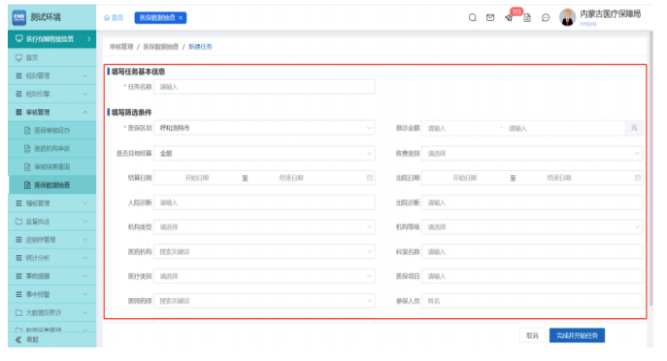
Task: Collapse the 审核管理 sidebar group chevron
Action: (x=85, y=112)
